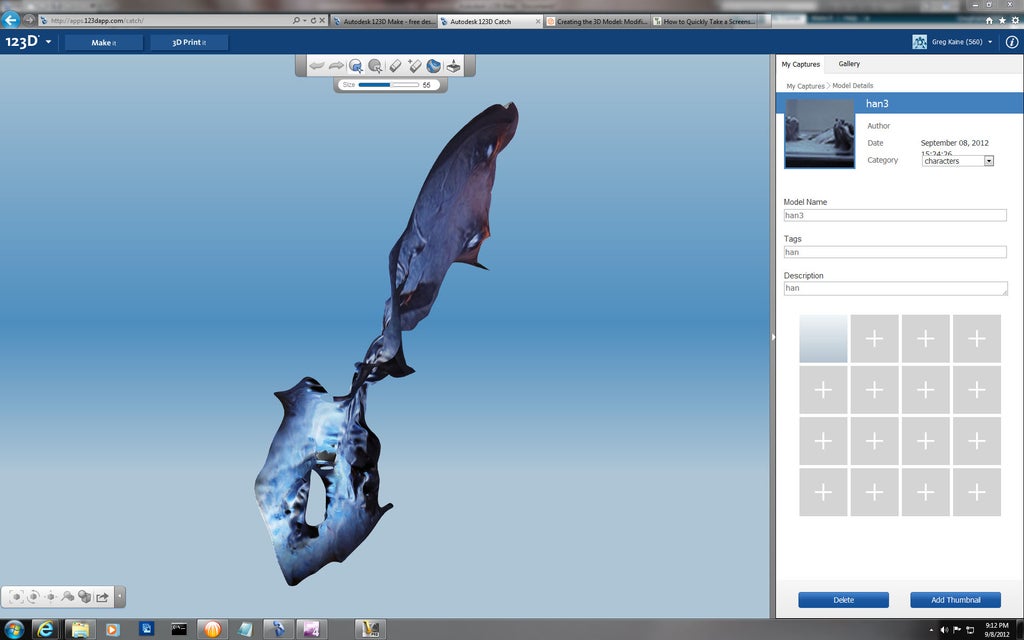Screen dimensions: 1024x640
Task: Open the file explorer folder on the taskbar
Action: pyautogui.click(x=80, y=630)
